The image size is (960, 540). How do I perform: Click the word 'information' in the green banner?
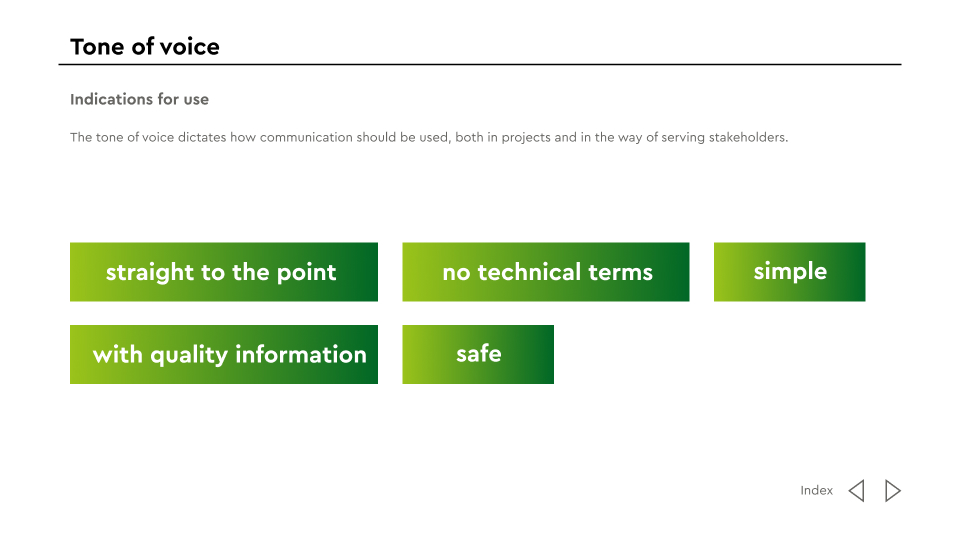coord(301,354)
